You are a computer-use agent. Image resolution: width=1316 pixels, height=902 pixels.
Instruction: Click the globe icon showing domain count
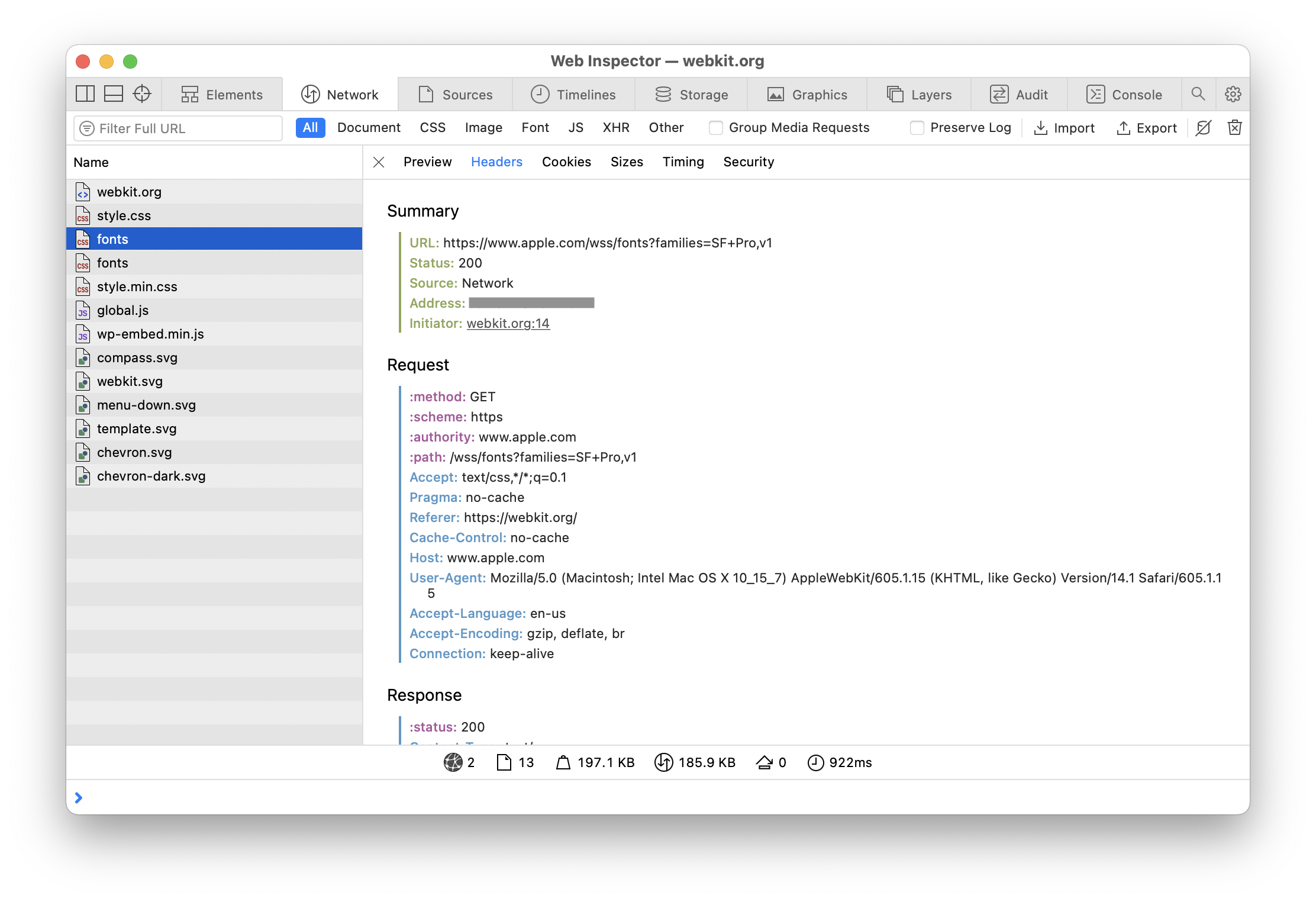pyautogui.click(x=454, y=762)
